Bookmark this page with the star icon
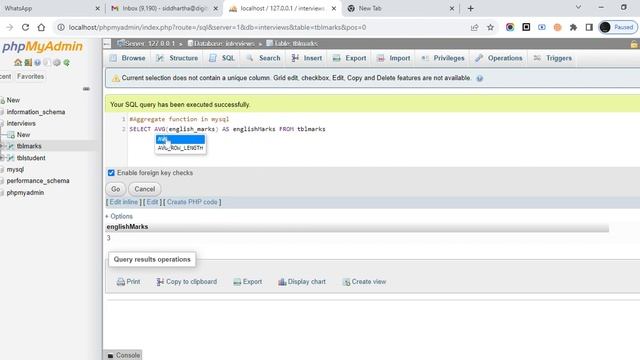This screenshot has width=640, height=360. [490, 27]
